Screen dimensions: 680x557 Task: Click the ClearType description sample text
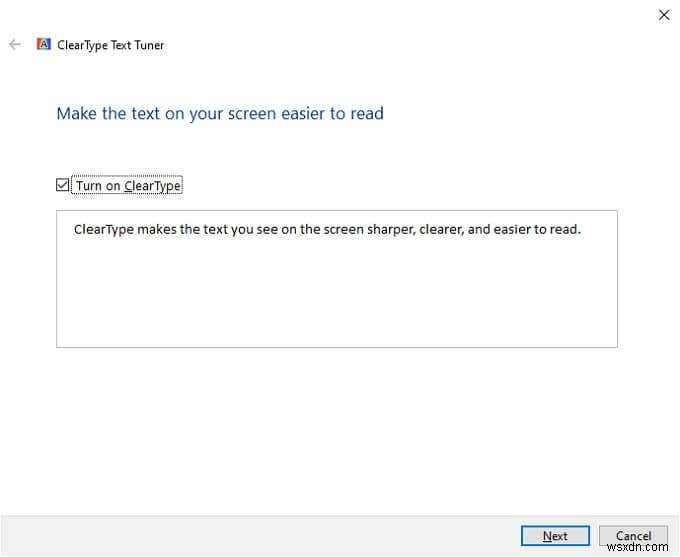(327, 229)
